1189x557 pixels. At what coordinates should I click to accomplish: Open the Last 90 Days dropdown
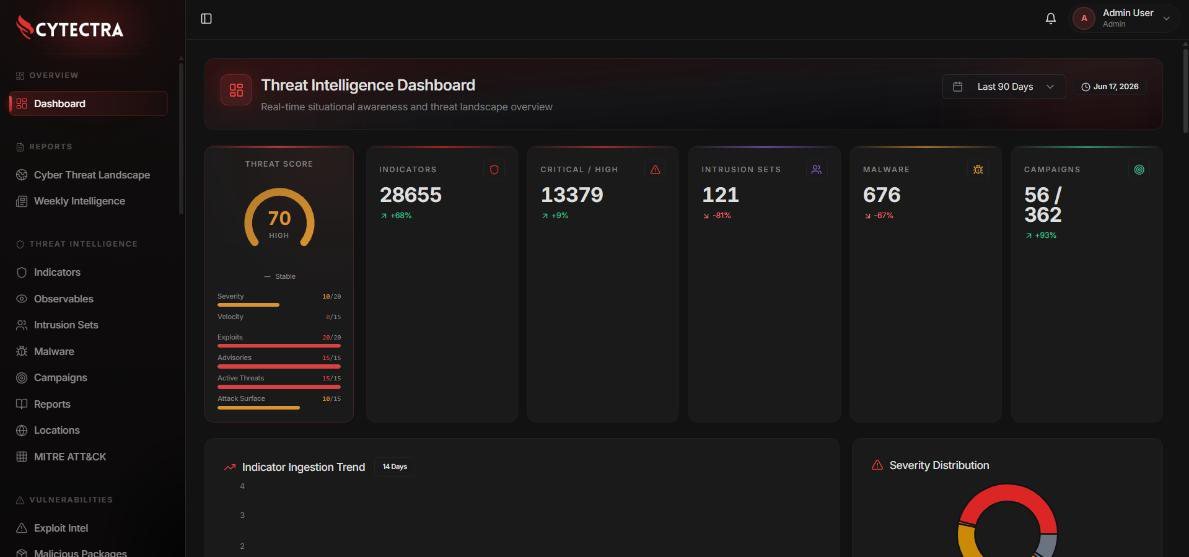point(1004,86)
